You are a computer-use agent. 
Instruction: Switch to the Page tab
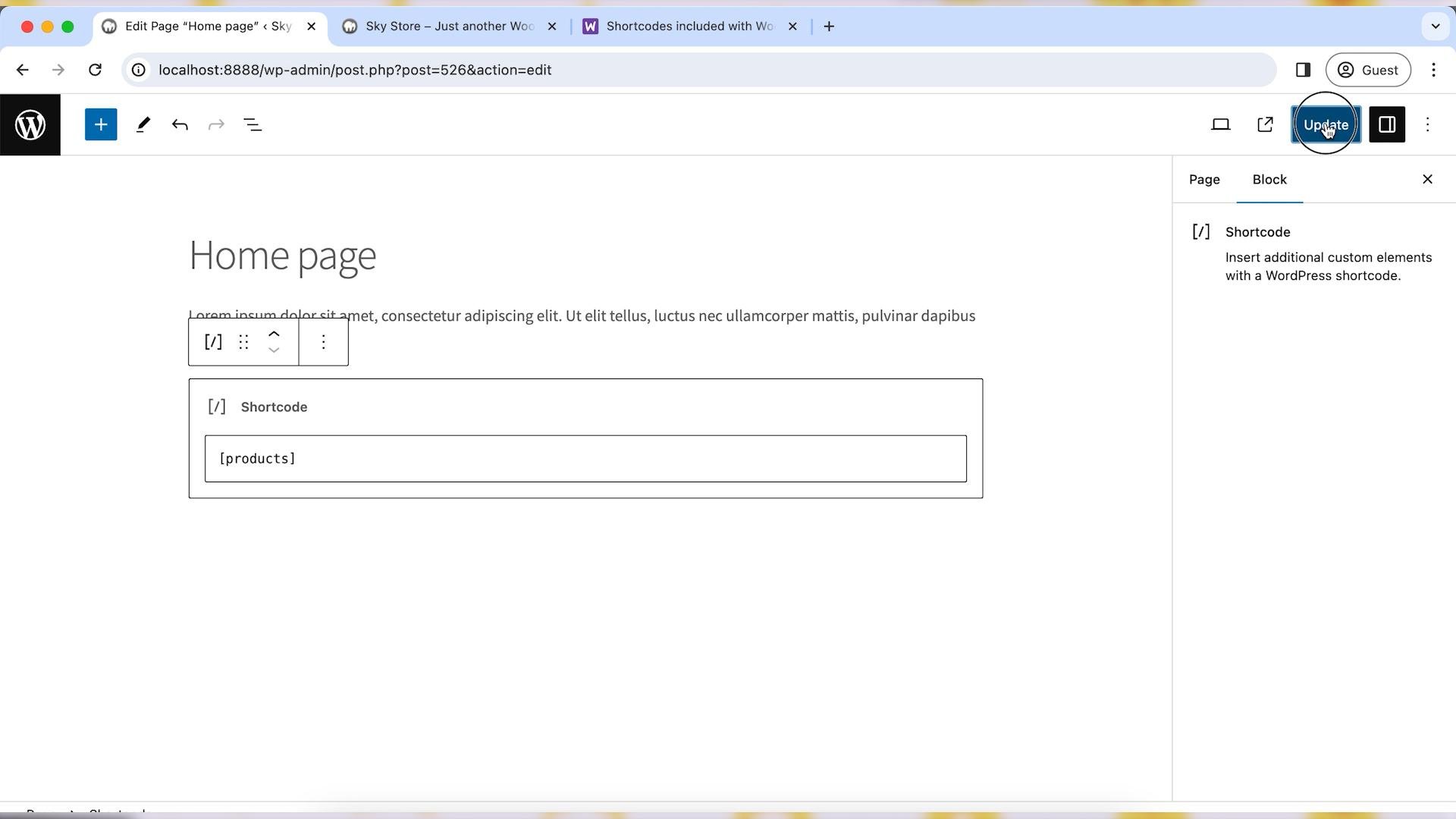tap(1203, 180)
